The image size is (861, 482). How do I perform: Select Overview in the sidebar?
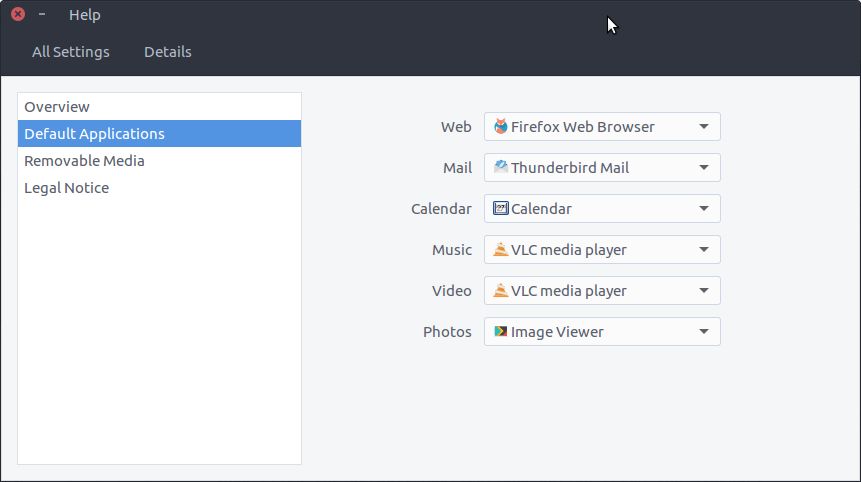pos(159,107)
